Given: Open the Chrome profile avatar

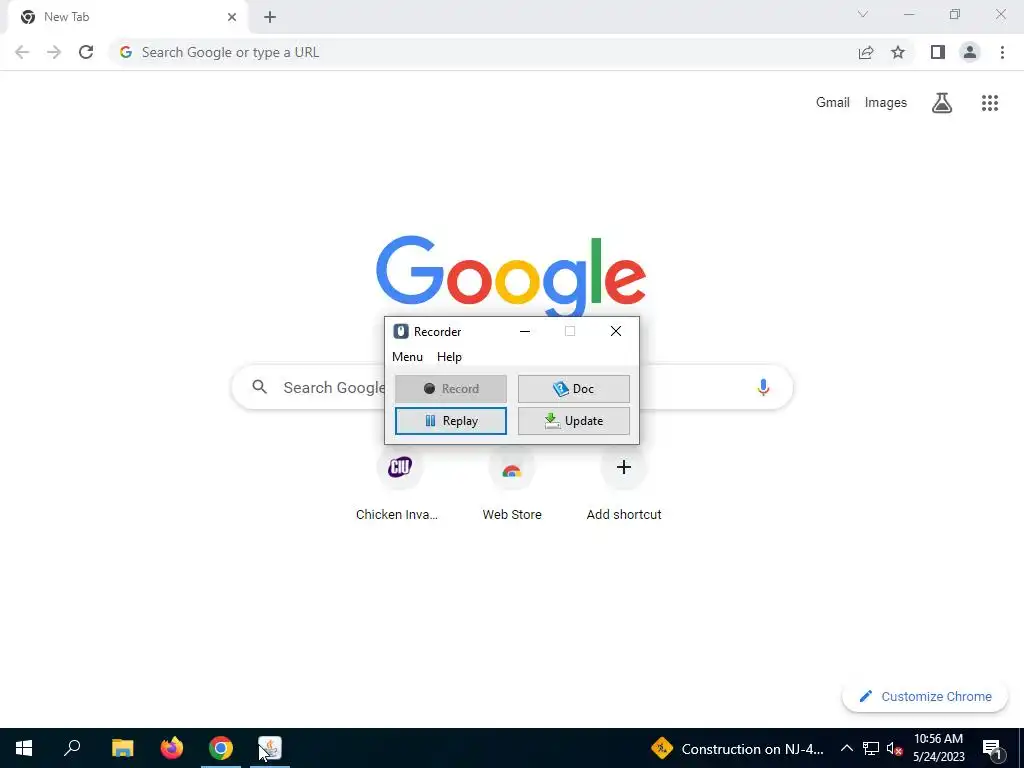Looking at the screenshot, I should [x=970, y=52].
